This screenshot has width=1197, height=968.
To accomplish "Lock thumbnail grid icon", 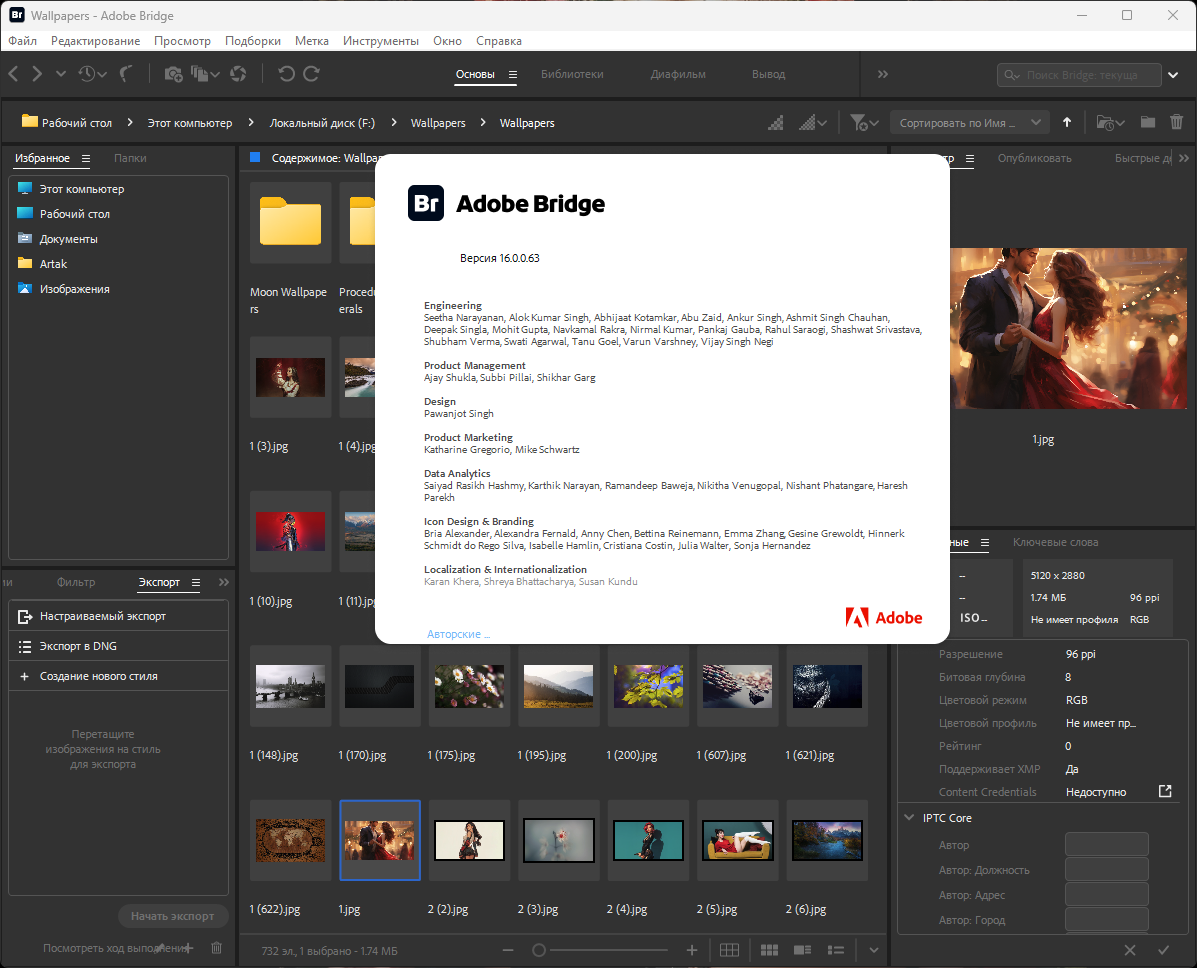I will (x=729, y=950).
